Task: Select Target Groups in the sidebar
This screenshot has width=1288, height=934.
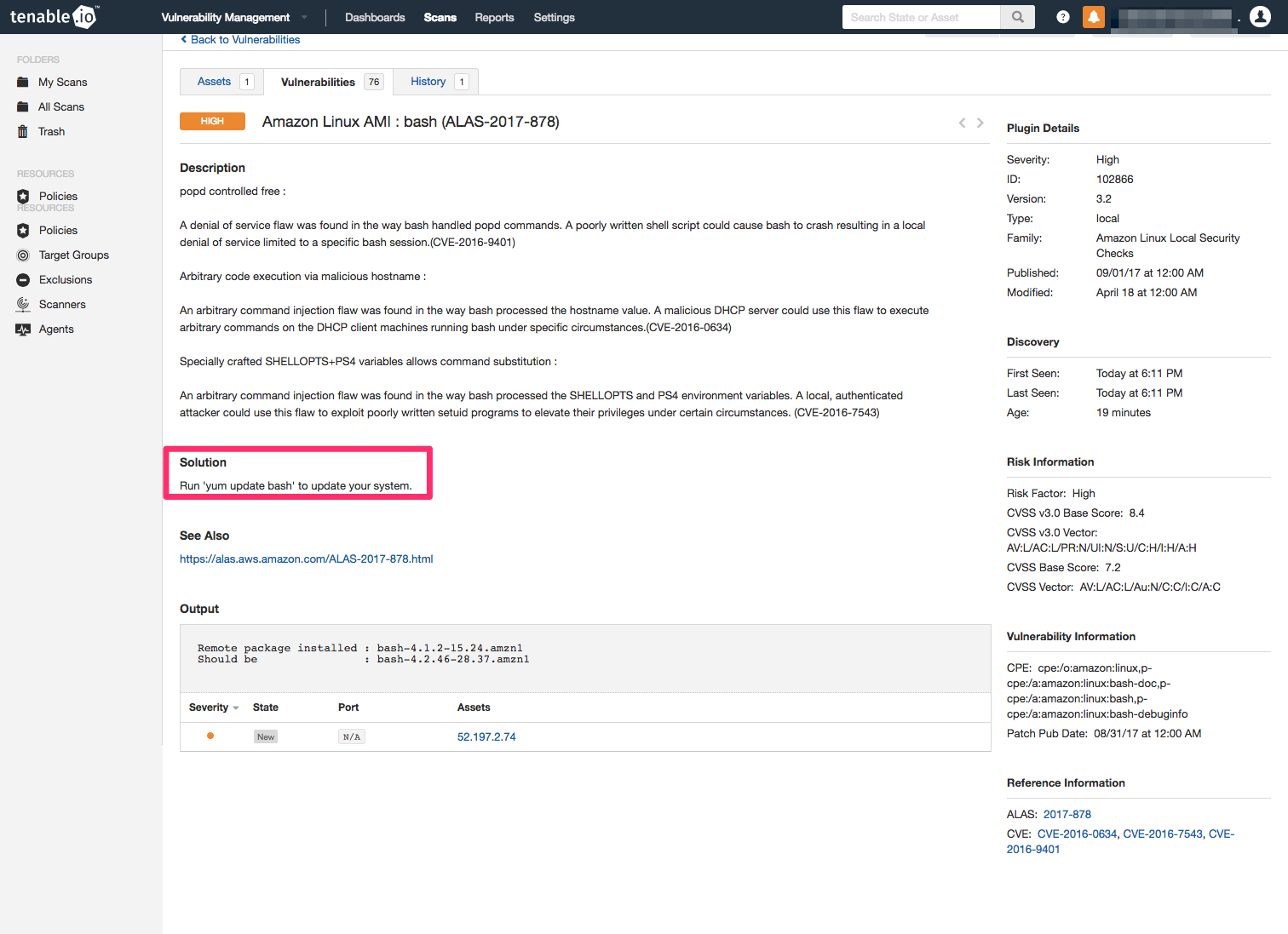Action: tap(73, 255)
